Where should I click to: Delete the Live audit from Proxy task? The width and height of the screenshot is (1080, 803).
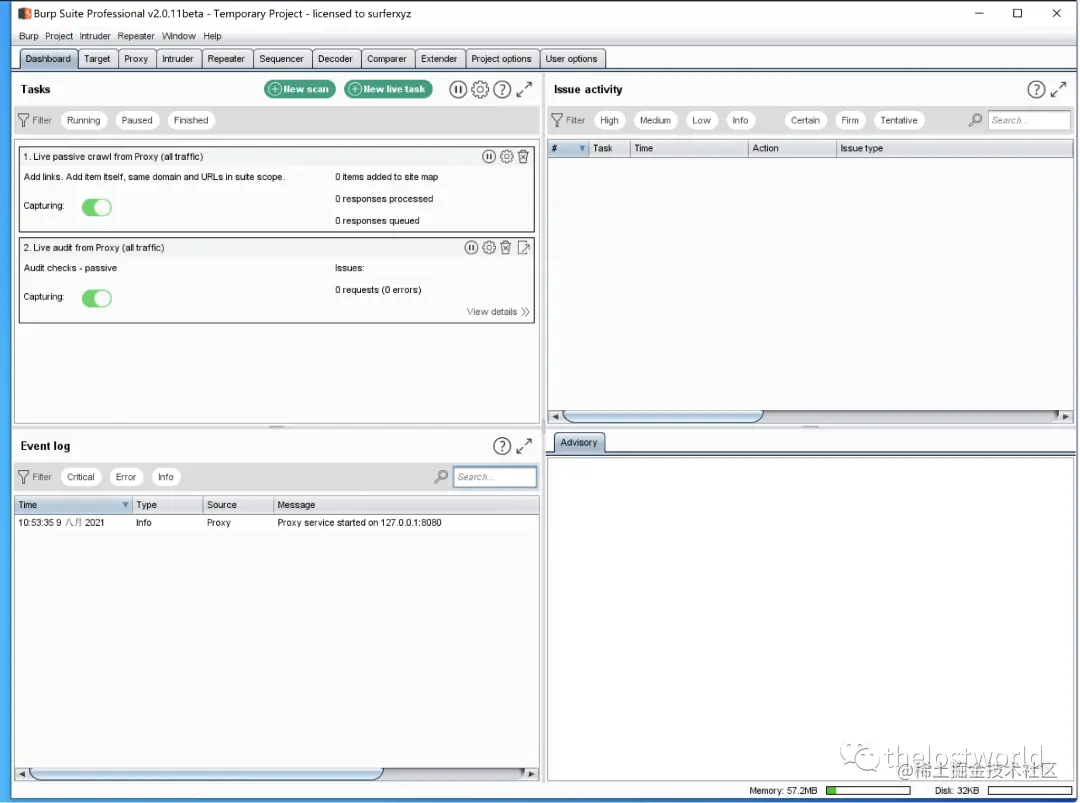tap(506, 247)
